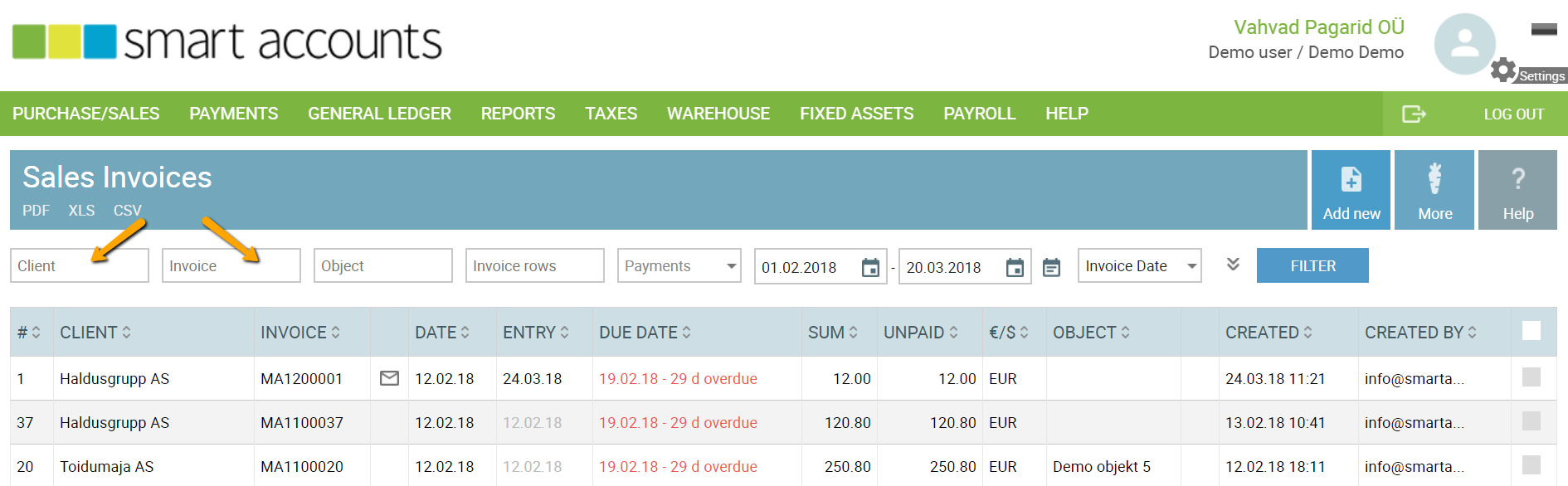Screen dimensions: 1568x486
Task: Sort table by CREATED column
Action: click(x=1269, y=333)
